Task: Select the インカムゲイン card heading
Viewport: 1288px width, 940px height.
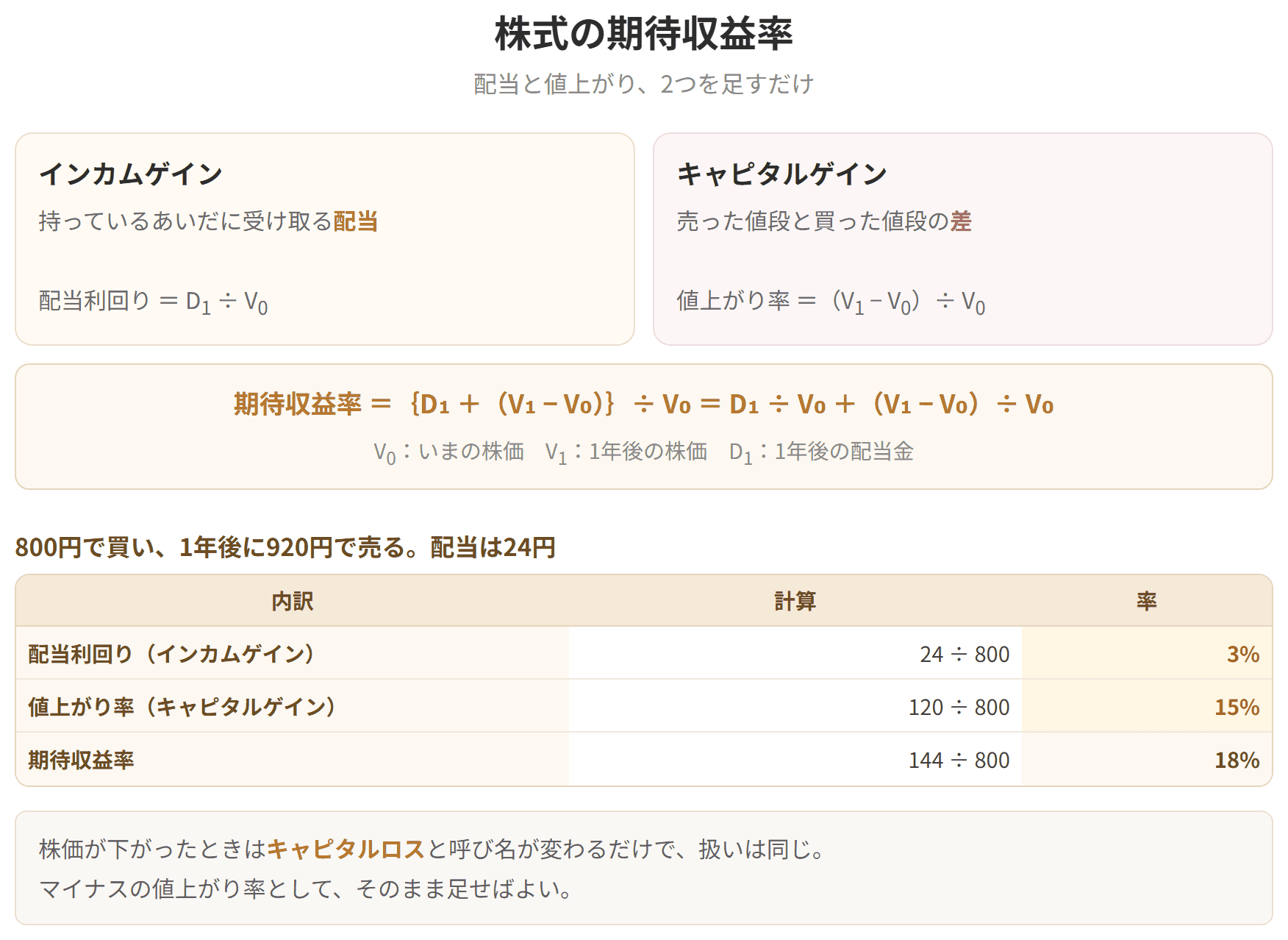Action: click(131, 174)
